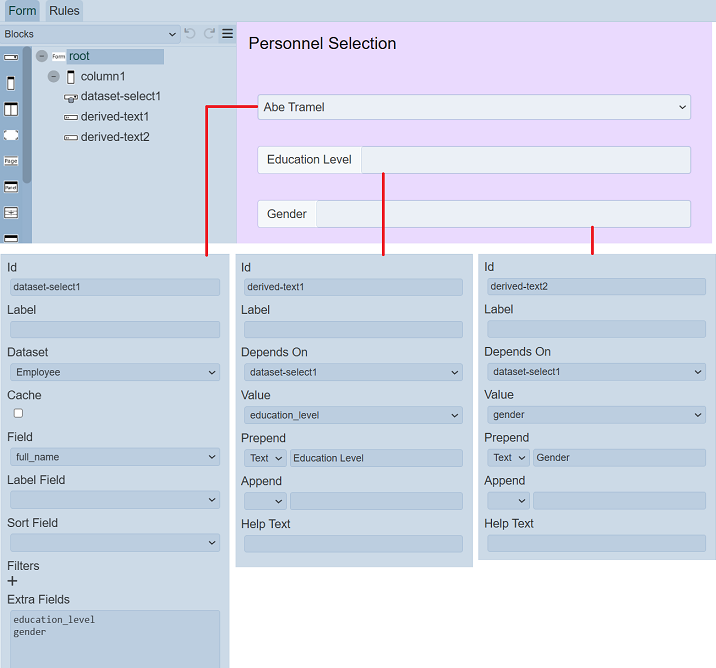Open the Blocks dropdown
The height and width of the screenshot is (668, 716).
tap(90, 34)
